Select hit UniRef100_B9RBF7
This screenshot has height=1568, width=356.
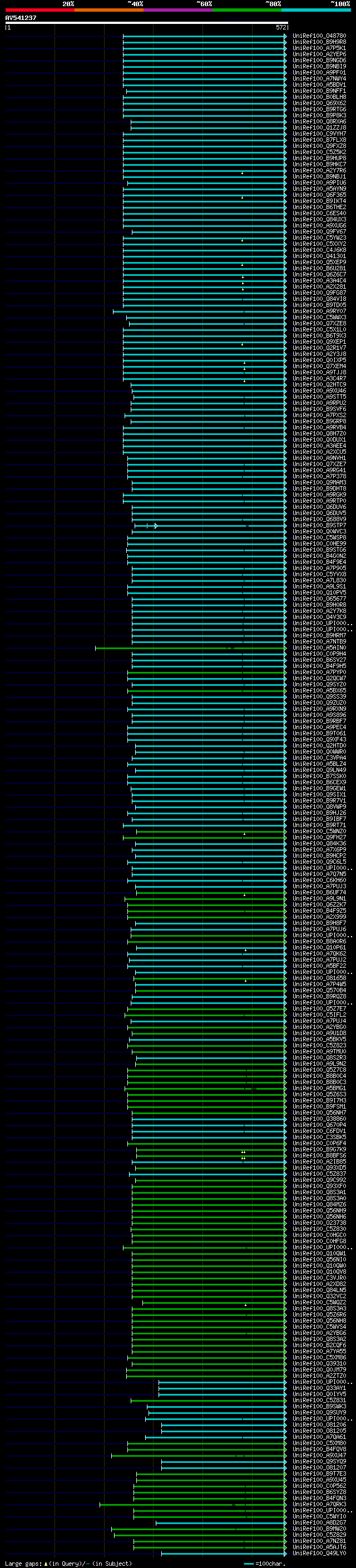pos(319,721)
